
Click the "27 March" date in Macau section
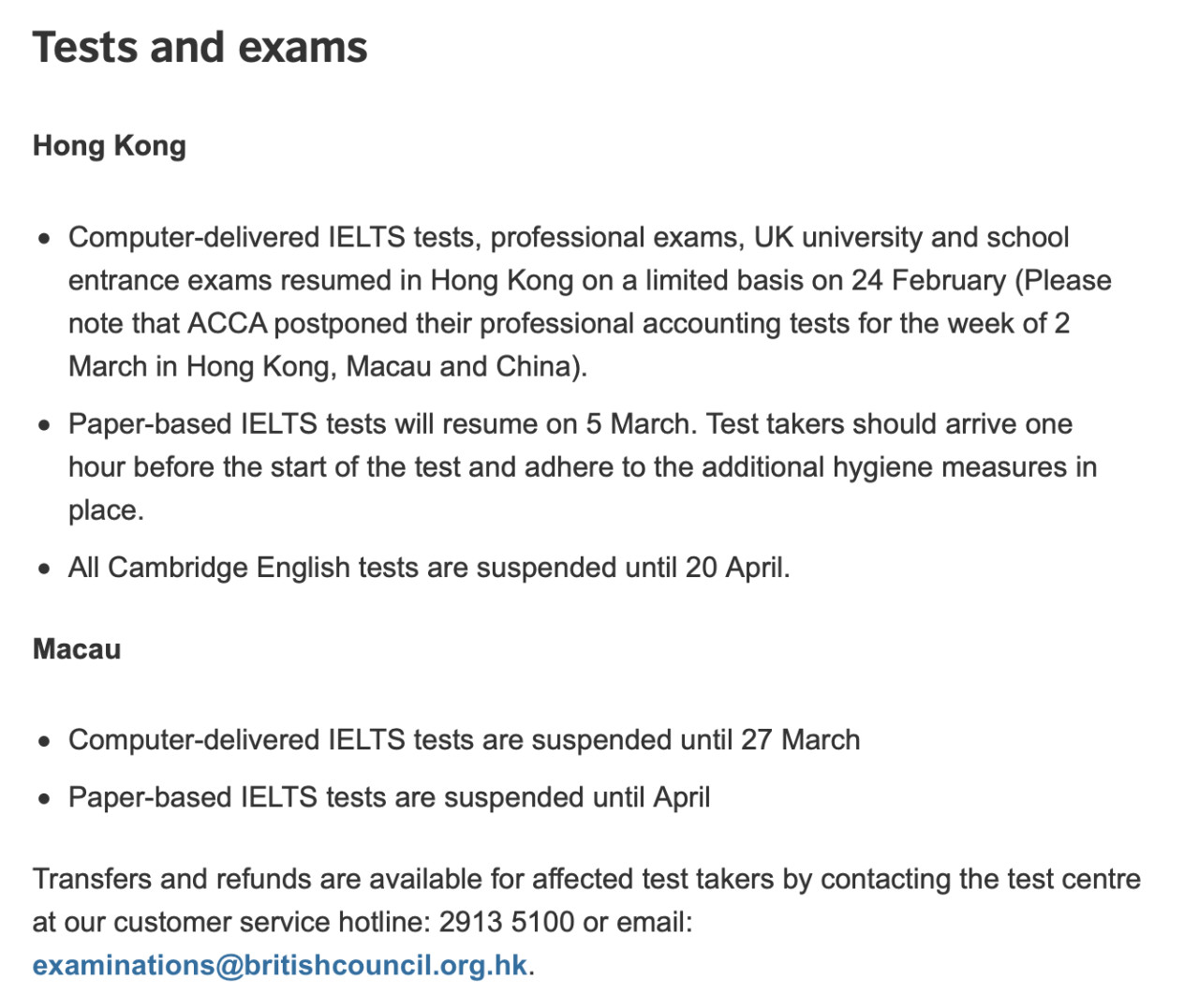[800, 740]
